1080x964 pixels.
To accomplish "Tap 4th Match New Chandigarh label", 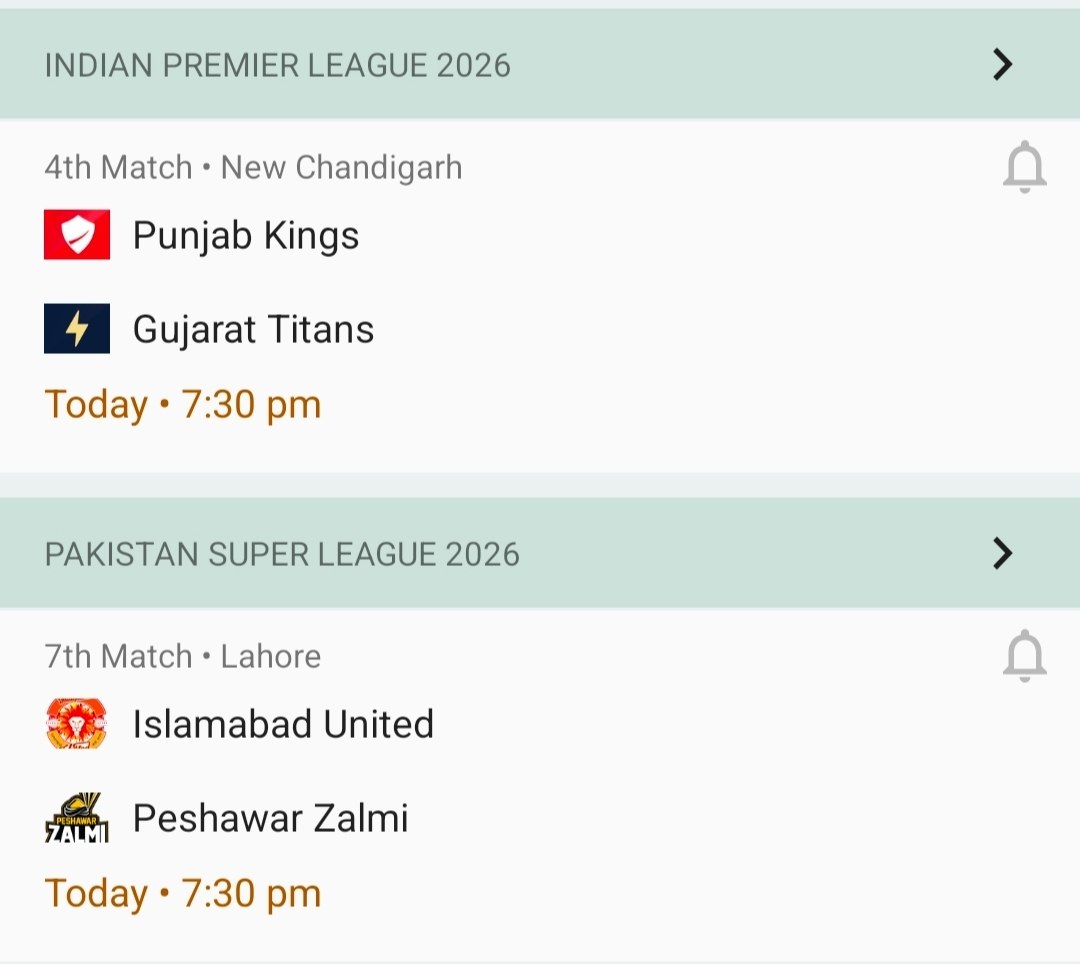I will pyautogui.click(x=253, y=168).
